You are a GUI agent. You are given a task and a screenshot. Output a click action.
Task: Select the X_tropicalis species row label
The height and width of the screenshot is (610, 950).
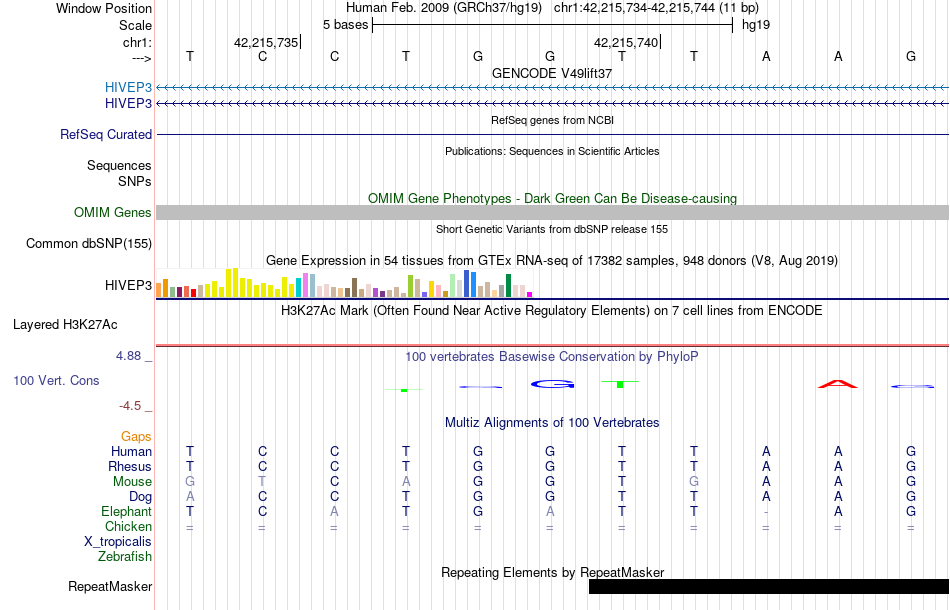click(x=118, y=542)
